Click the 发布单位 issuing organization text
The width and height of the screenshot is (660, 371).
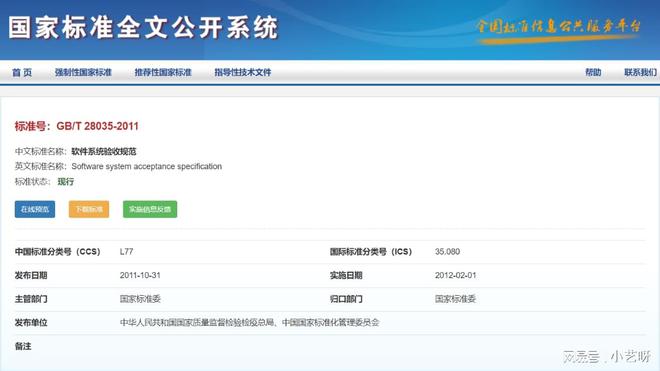[x=250, y=323]
